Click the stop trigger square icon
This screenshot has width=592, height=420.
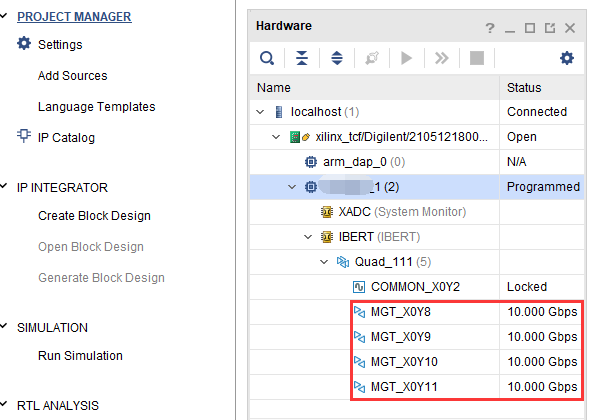[476, 58]
